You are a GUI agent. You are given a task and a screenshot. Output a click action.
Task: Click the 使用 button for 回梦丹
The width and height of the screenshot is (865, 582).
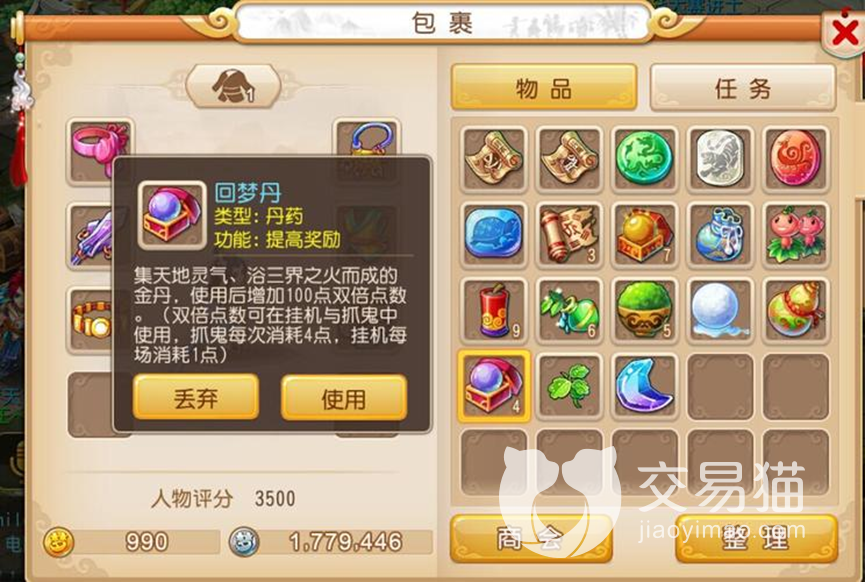tap(344, 398)
